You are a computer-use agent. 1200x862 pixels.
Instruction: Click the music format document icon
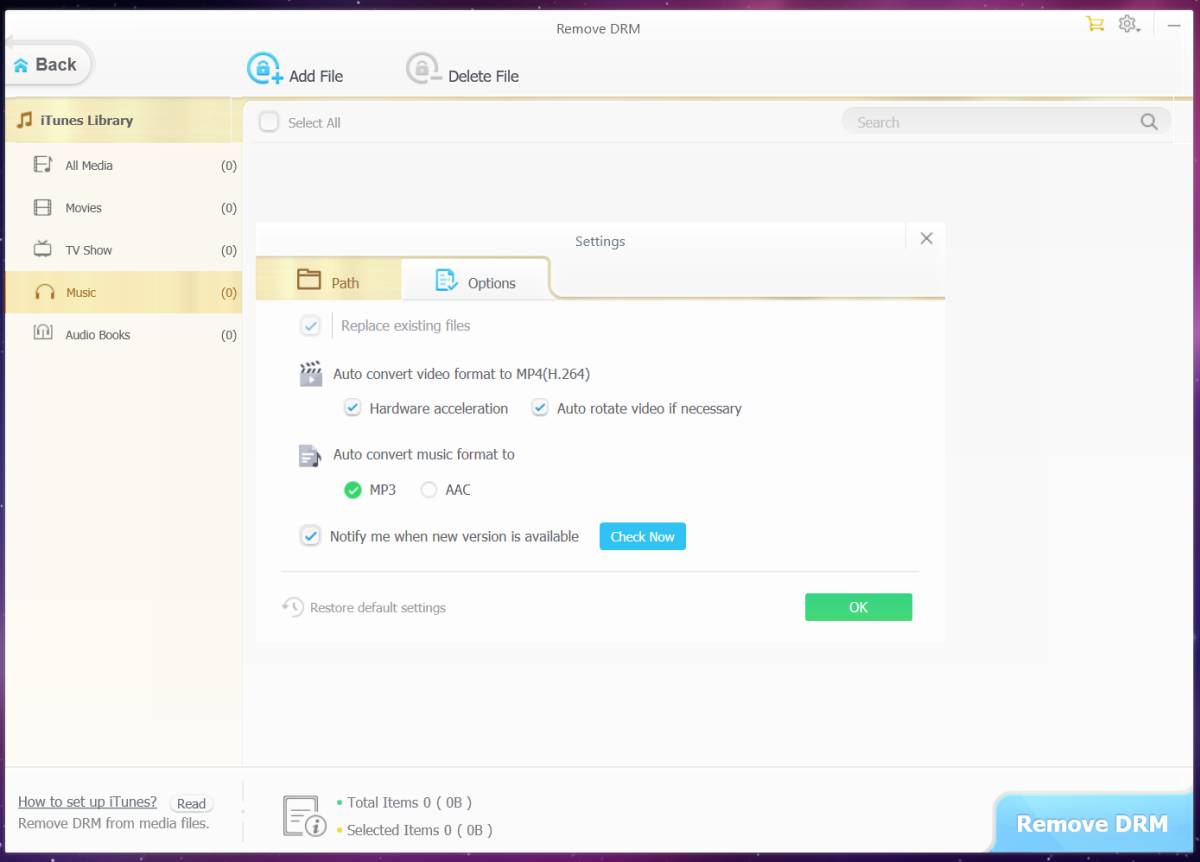coord(310,456)
